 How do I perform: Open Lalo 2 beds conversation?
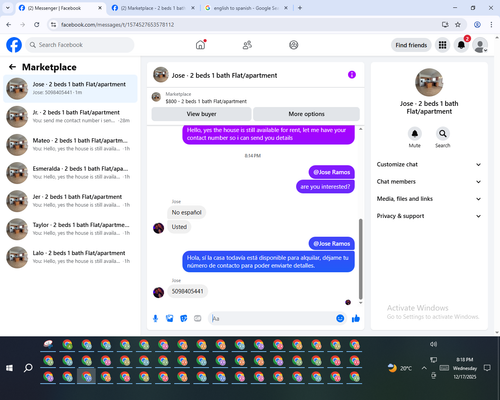(70, 257)
